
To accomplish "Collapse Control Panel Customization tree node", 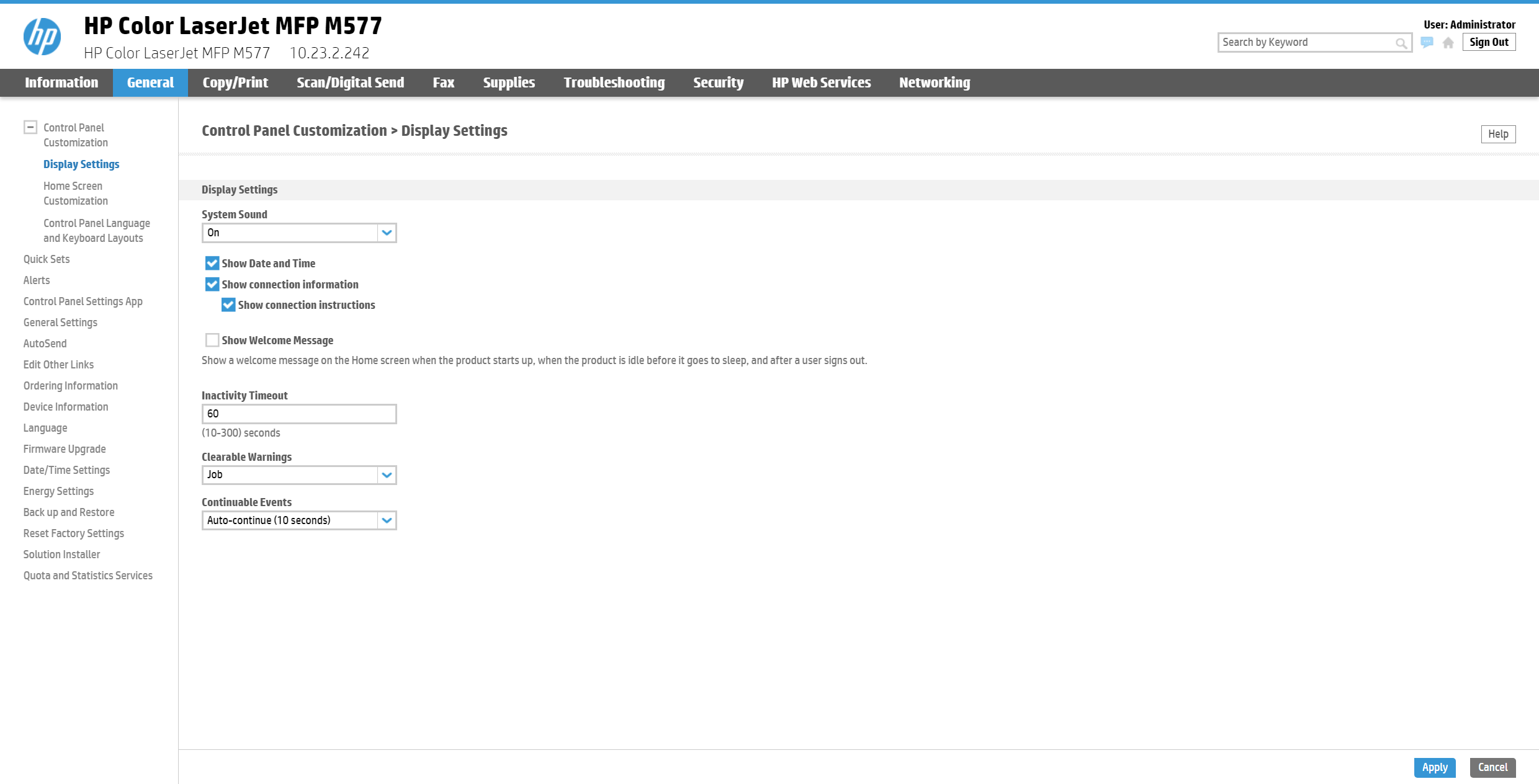I will click(30, 127).
